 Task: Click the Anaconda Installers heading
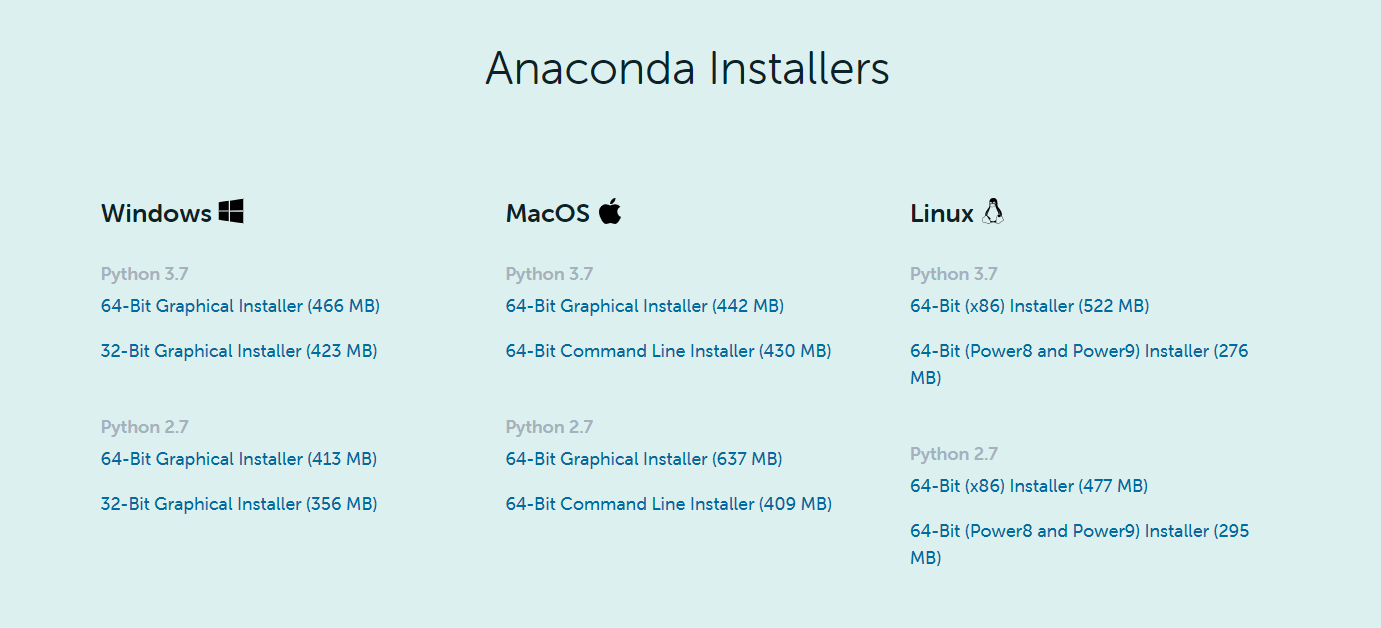tap(688, 68)
